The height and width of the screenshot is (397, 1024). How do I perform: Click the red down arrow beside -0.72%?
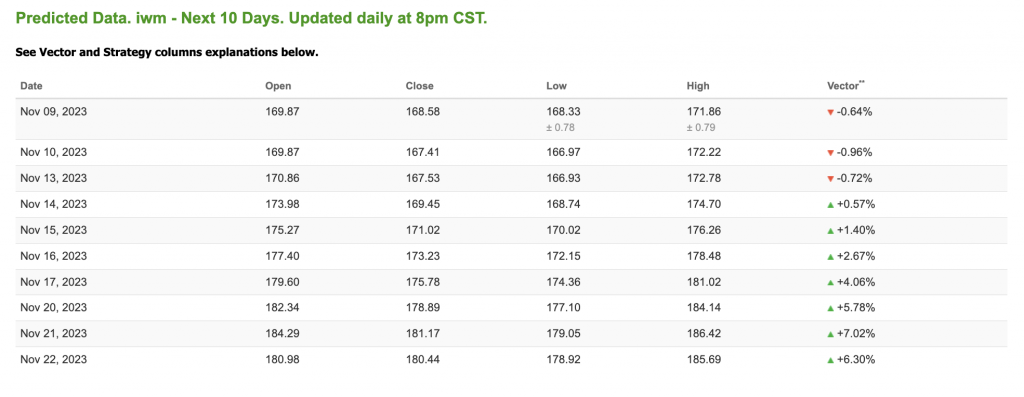pos(830,179)
